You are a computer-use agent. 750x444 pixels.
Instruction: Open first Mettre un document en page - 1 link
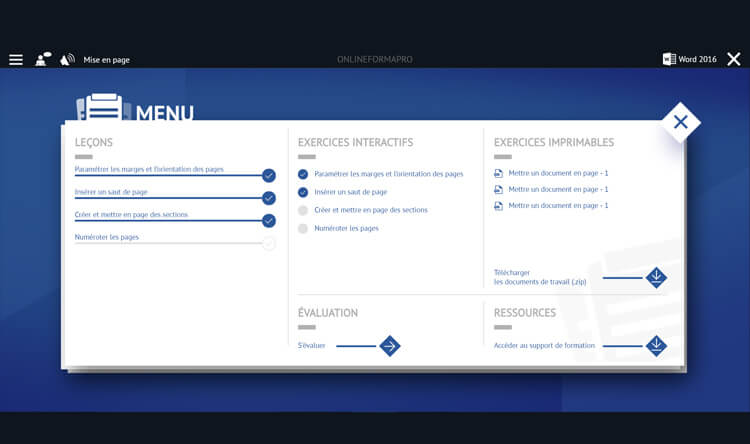pyautogui.click(x=558, y=173)
